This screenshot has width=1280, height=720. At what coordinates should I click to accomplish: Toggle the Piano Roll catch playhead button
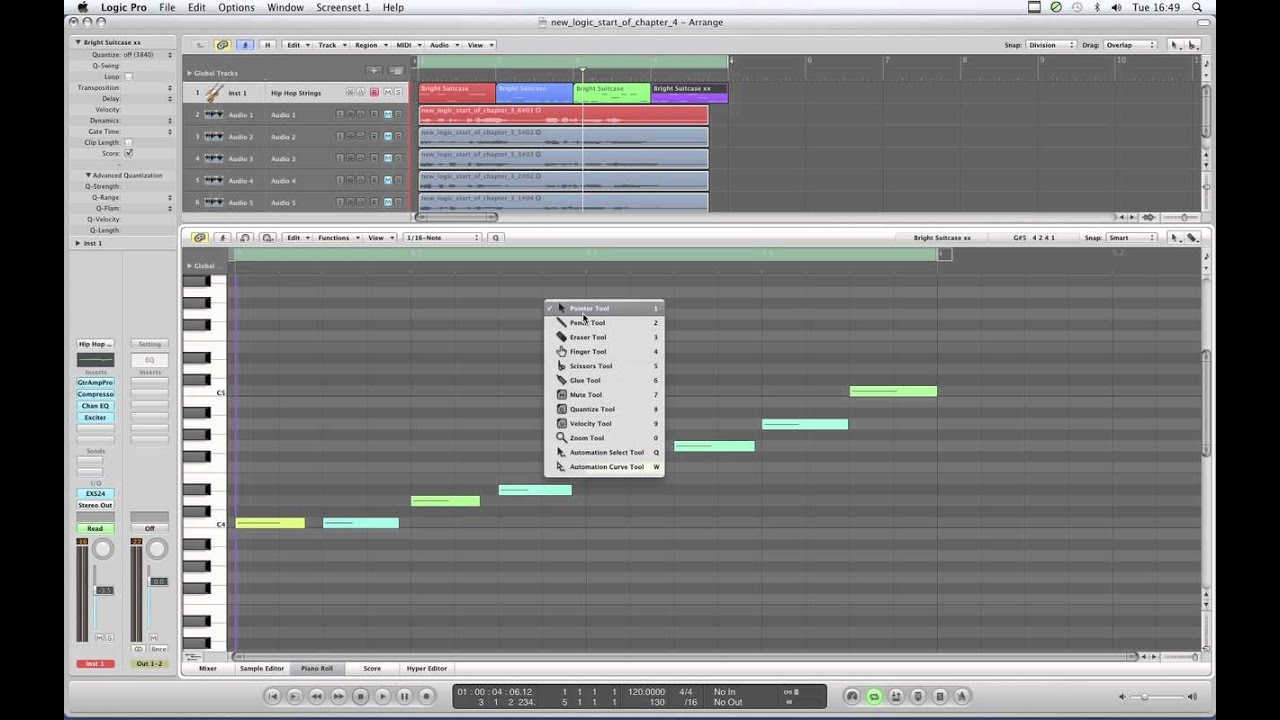222,238
